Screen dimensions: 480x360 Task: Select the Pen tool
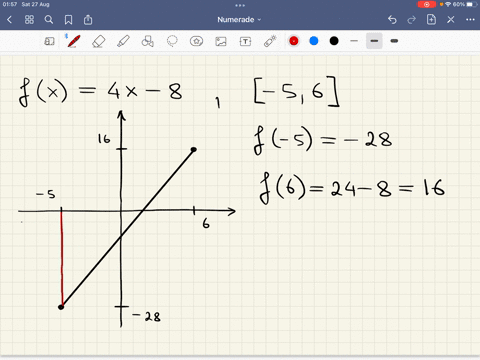73,41
